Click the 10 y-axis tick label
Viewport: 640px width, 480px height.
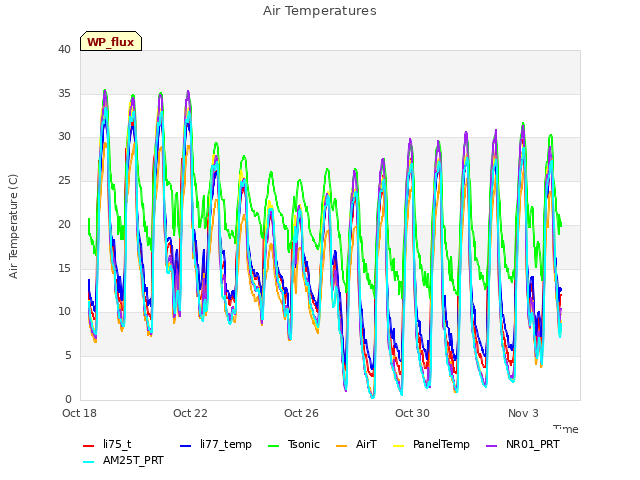(x=64, y=312)
